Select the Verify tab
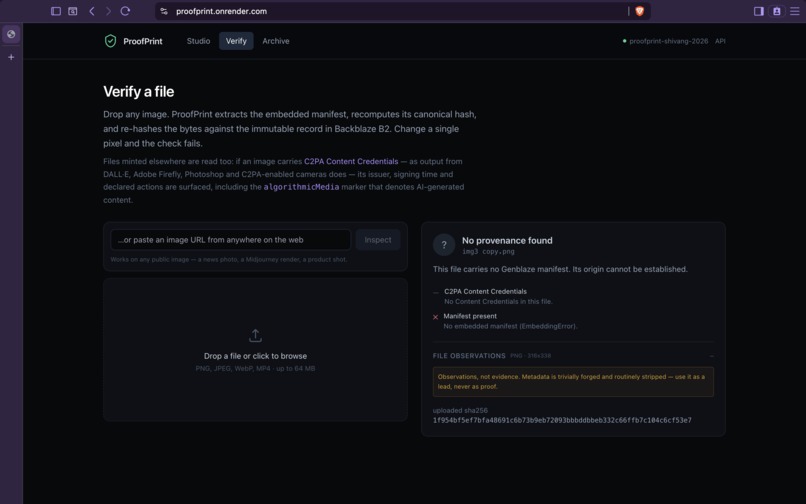 click(236, 41)
